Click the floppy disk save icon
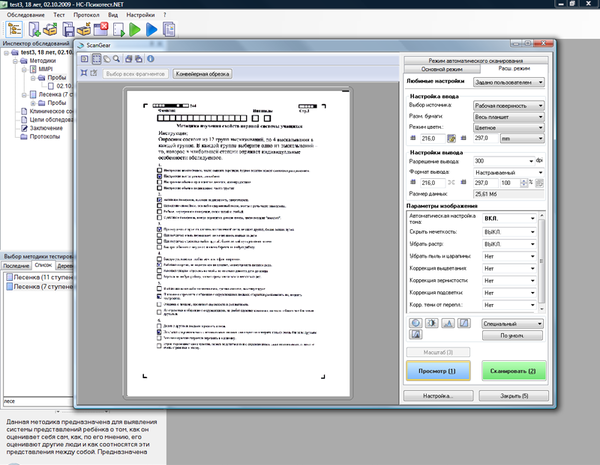Image resolution: width=600 pixels, height=465 pixels. (x=68, y=29)
